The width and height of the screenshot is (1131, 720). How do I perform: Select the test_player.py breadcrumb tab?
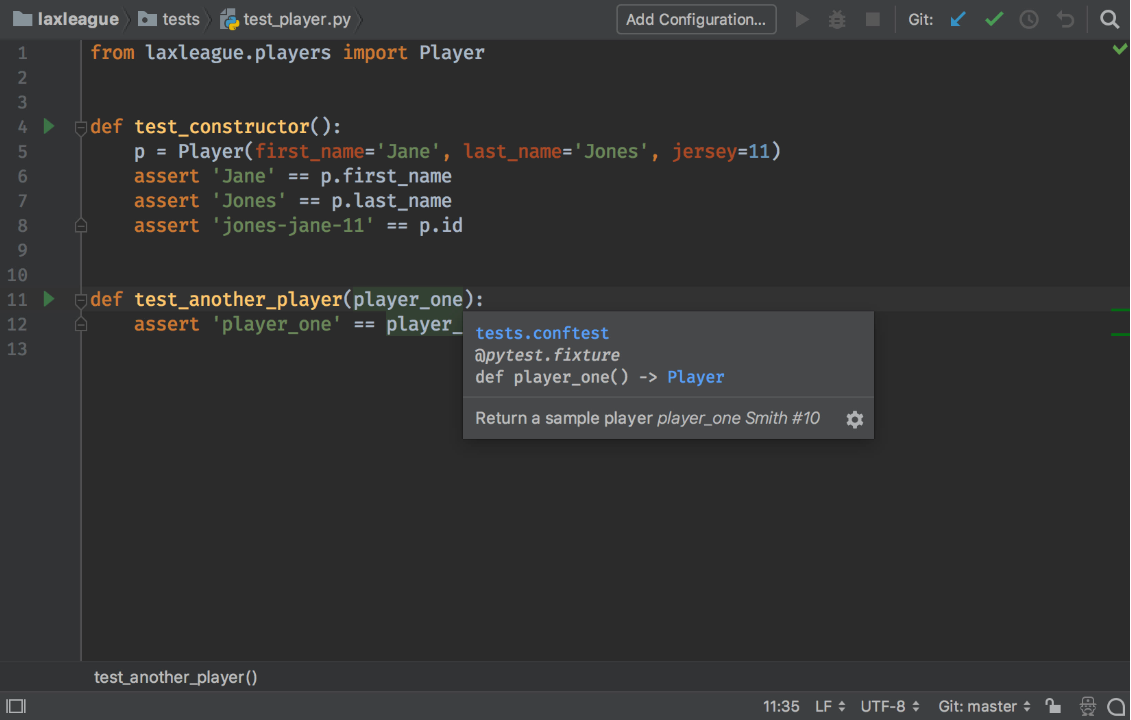[289, 18]
